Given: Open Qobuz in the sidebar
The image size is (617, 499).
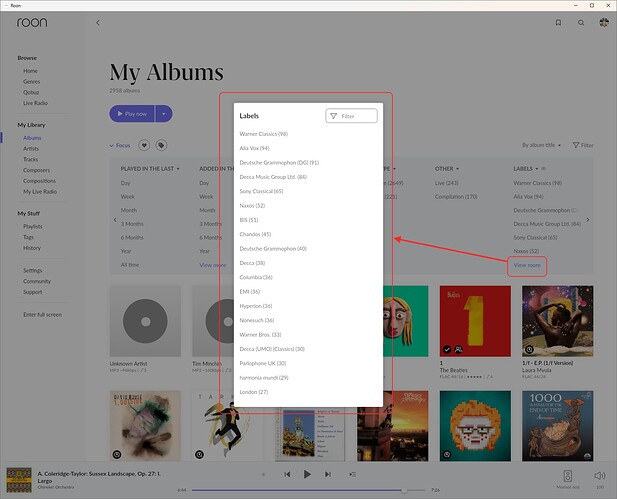Looking at the screenshot, I should [31, 92].
